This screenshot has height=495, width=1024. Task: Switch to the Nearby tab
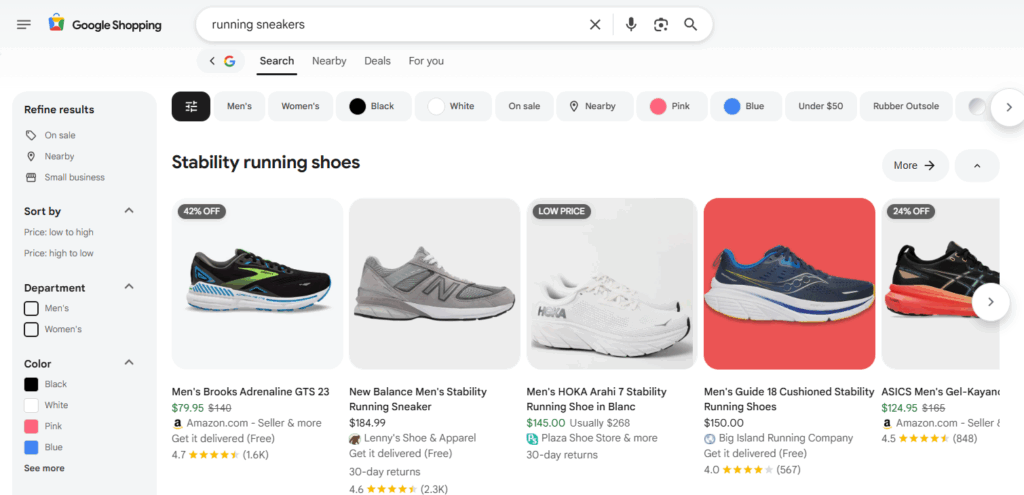(x=329, y=61)
